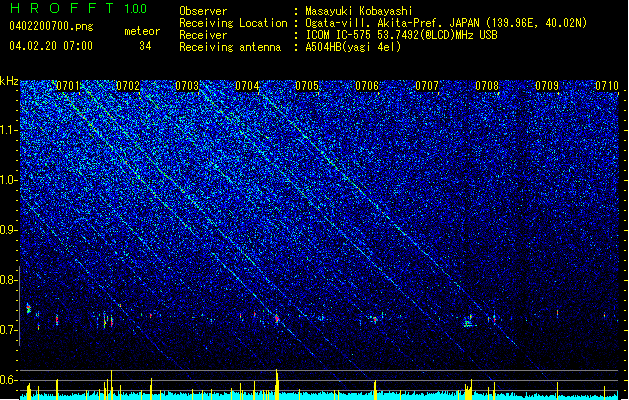Click the 1.1 kHz axis label
The image size is (629, 400).
pyautogui.click(x=9, y=130)
